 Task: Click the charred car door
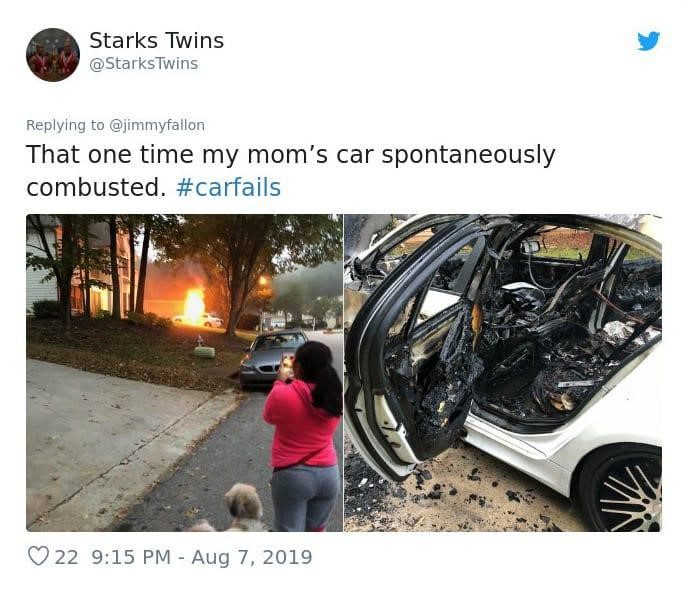[414, 346]
